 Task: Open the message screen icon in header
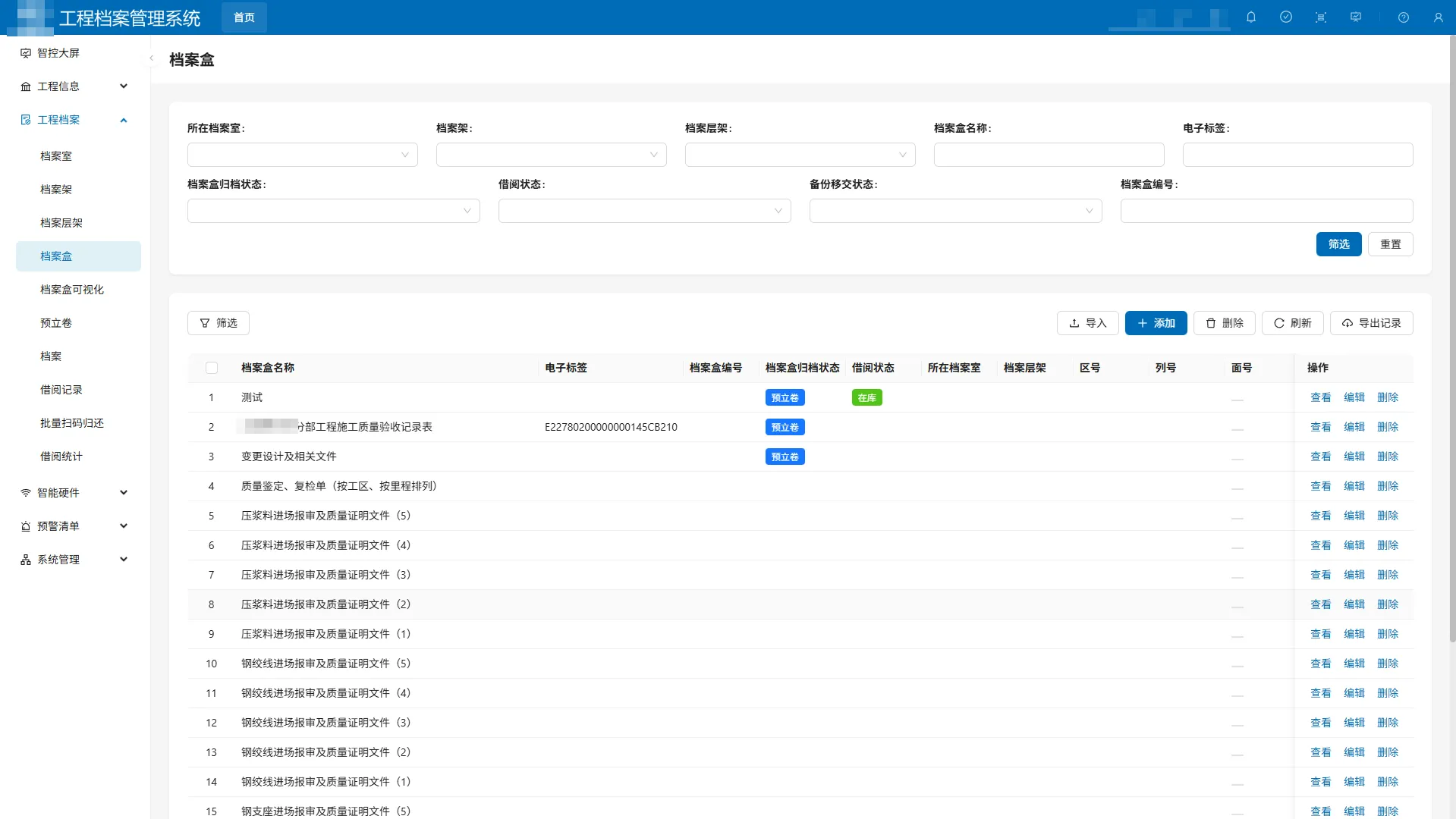1356,17
